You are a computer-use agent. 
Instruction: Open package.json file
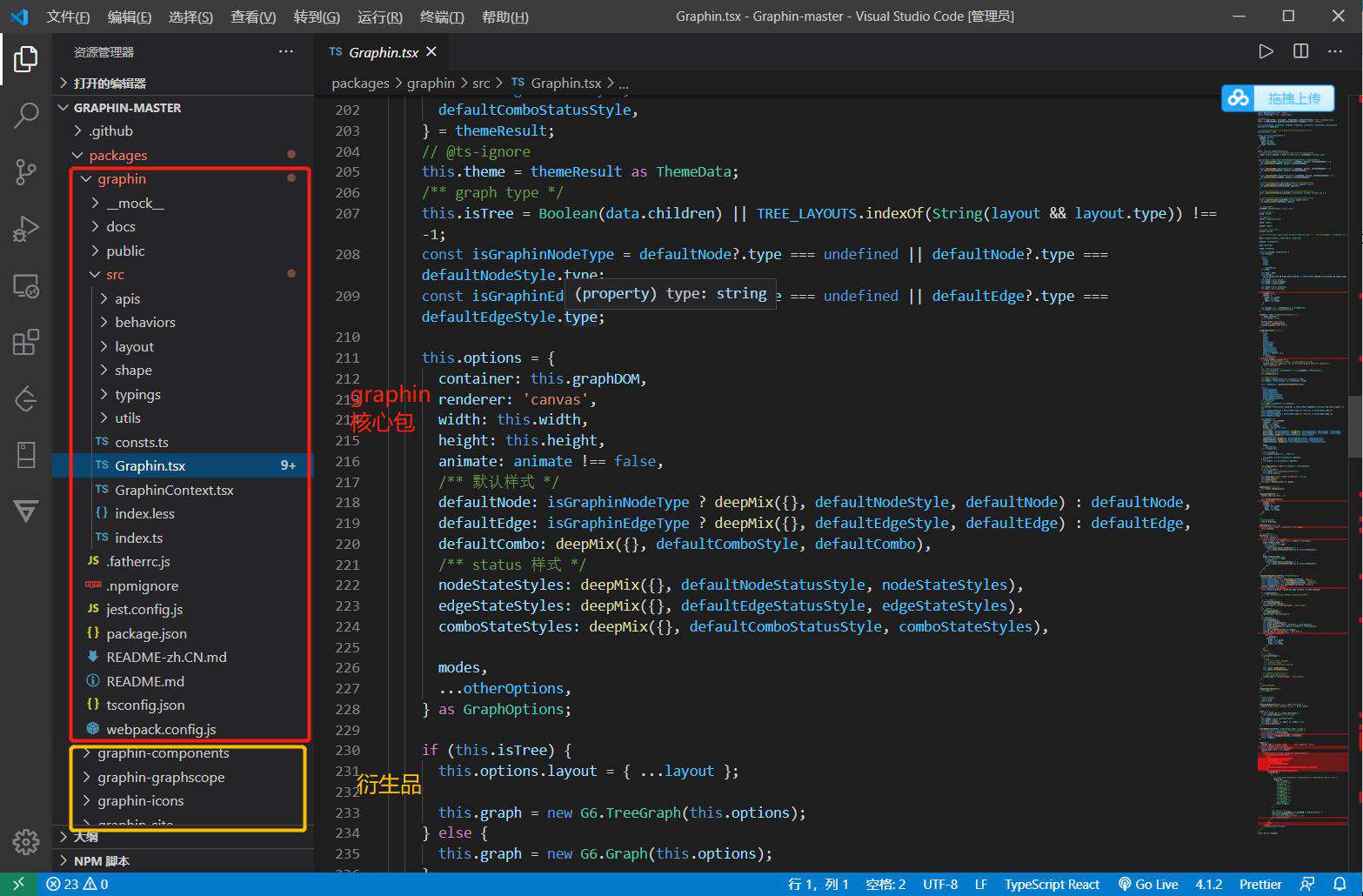coord(183,633)
